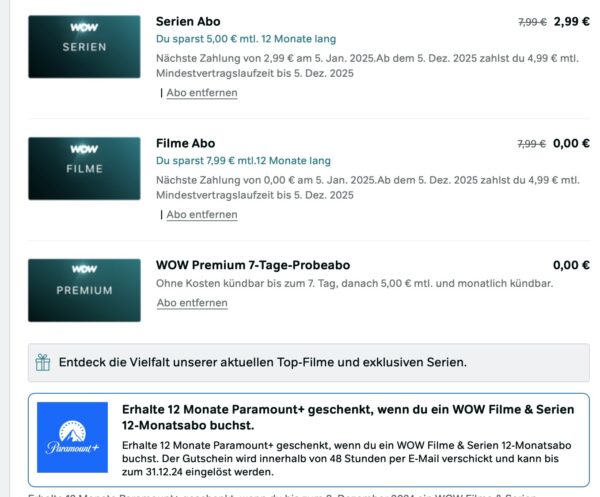Click the struck-through 7,99 € Filme price
The image size is (600, 497).
pos(532,144)
